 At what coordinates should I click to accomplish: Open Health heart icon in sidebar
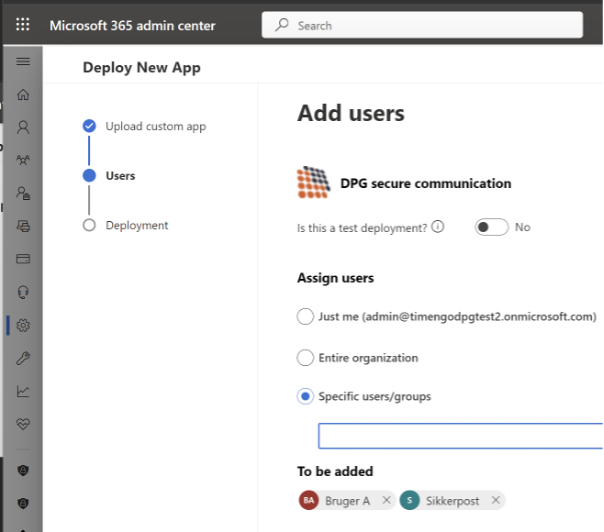click(23, 424)
